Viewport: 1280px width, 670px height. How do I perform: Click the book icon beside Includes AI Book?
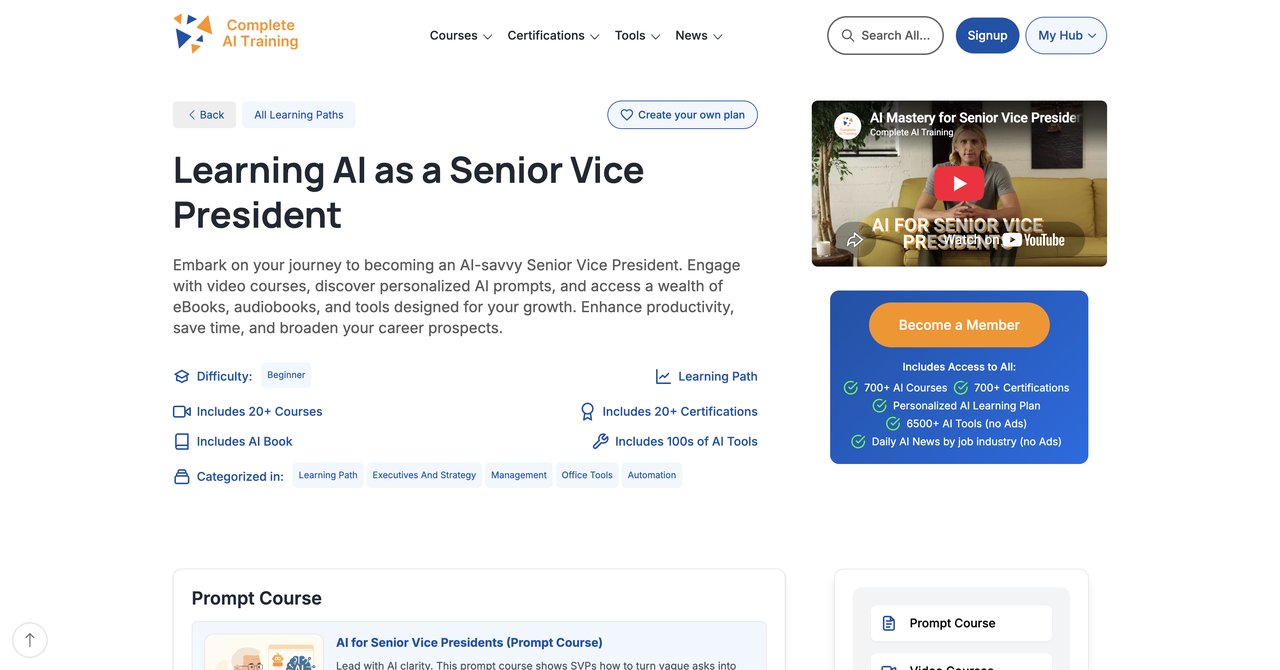181,442
